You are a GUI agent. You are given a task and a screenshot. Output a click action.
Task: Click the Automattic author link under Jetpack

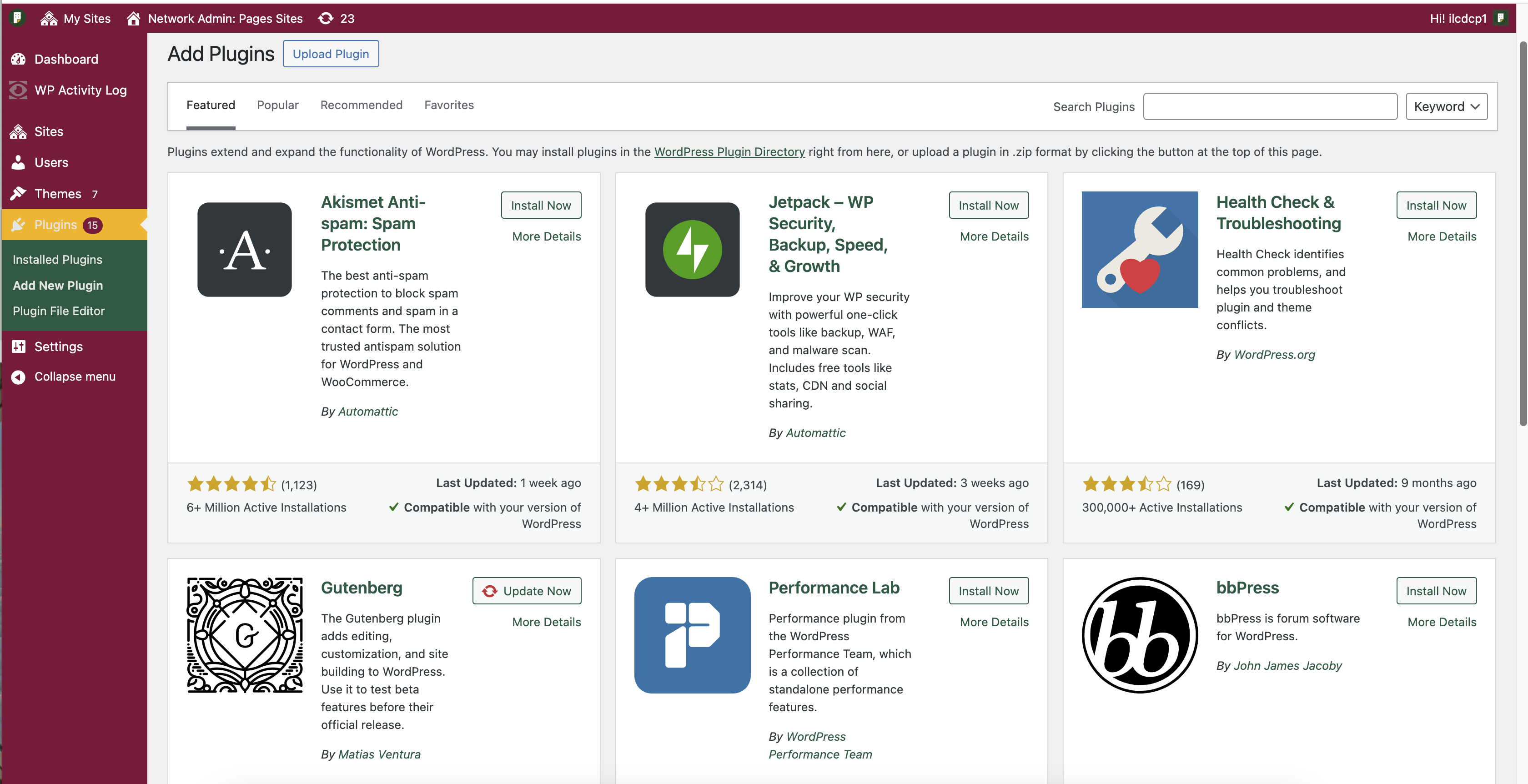815,433
